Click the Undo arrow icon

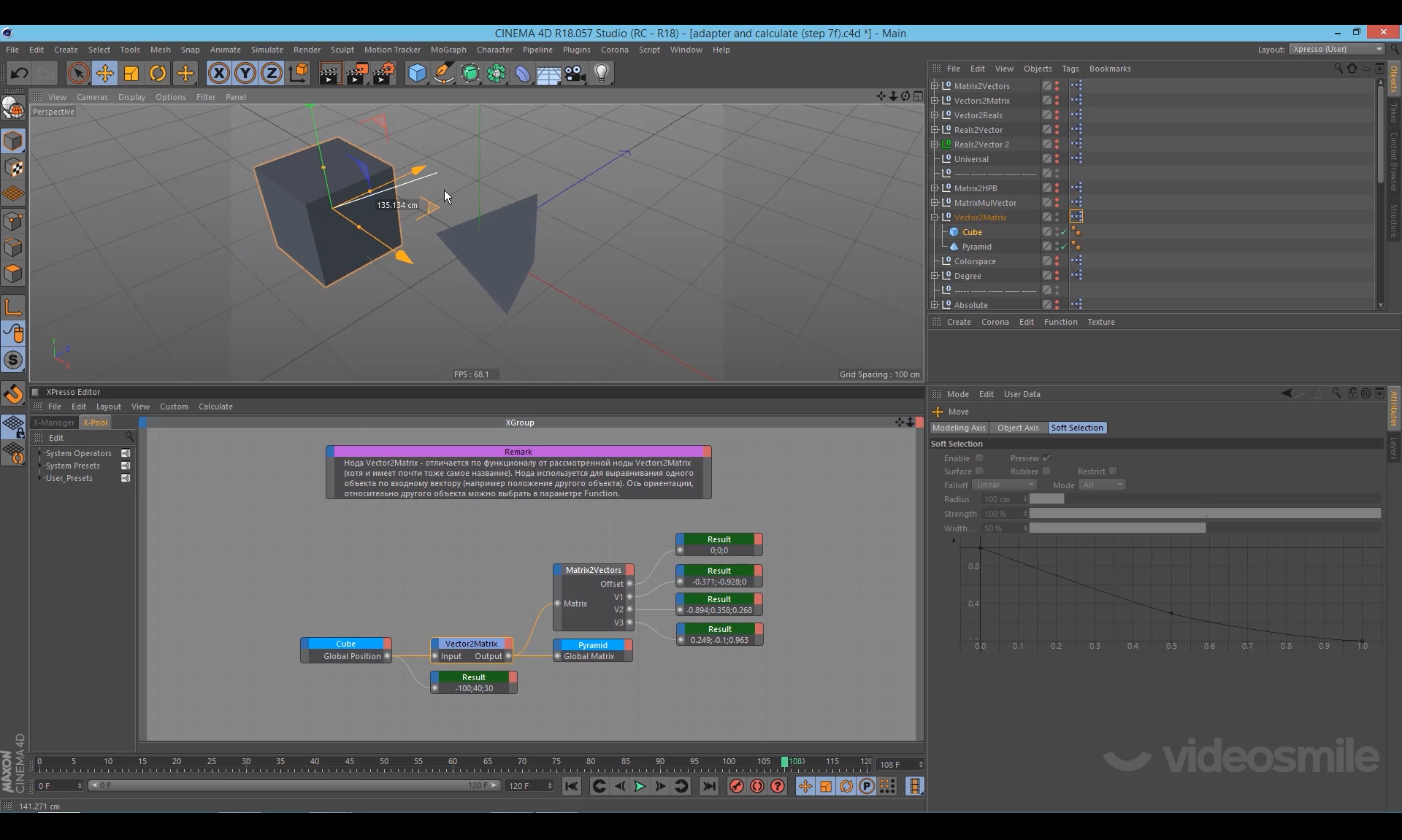20,73
